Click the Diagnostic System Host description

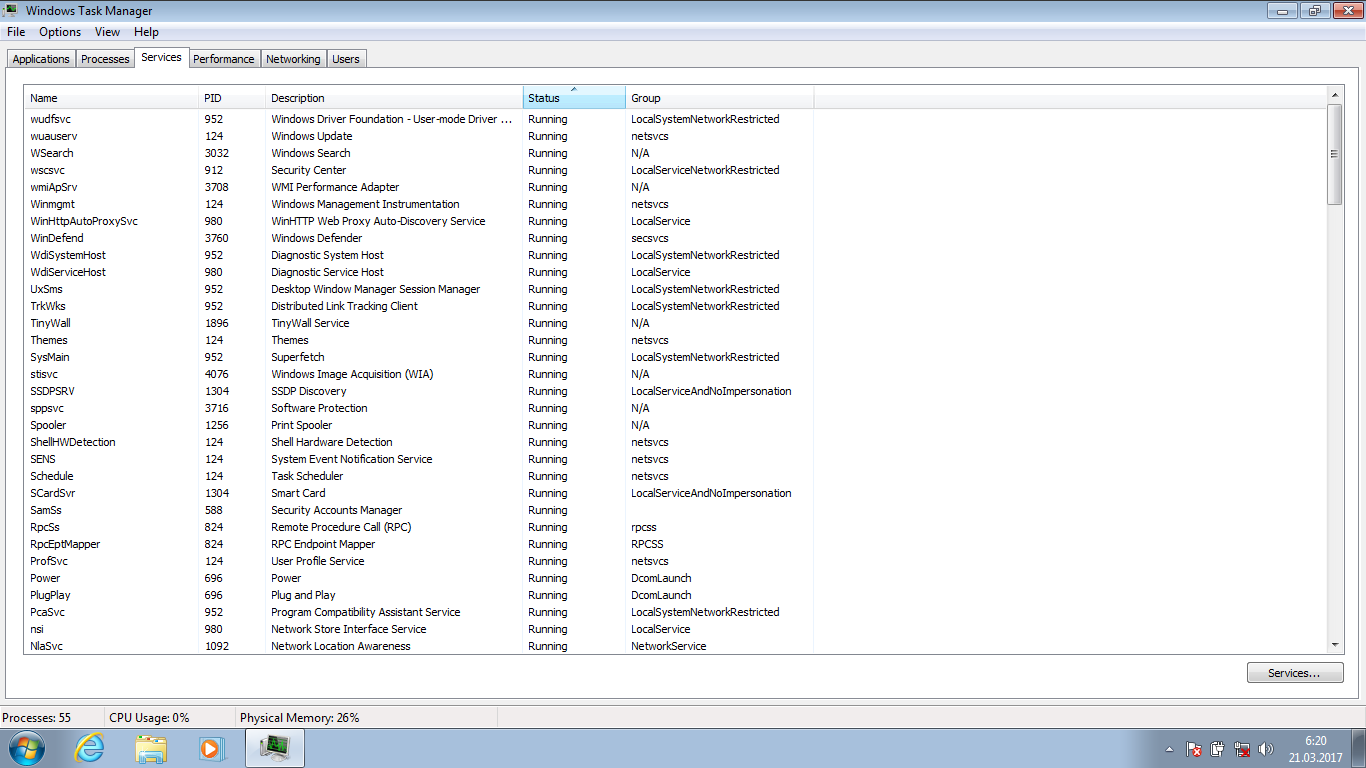pyautogui.click(x=328, y=255)
